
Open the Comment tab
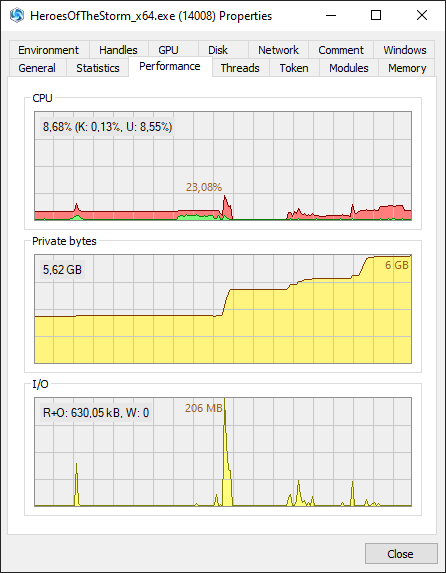point(341,50)
